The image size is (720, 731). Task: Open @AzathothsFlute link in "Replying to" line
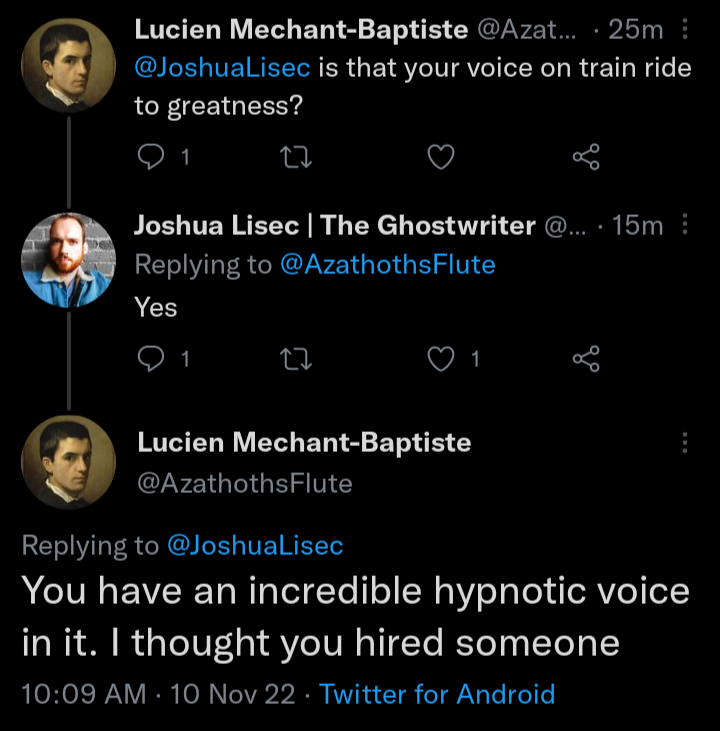[x=386, y=264]
